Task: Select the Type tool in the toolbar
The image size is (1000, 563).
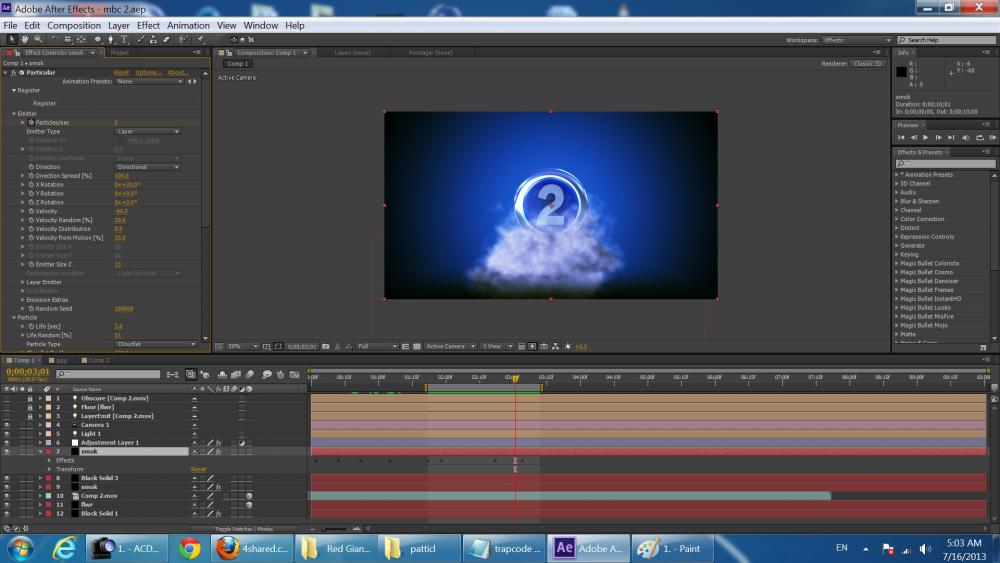Action: point(123,40)
